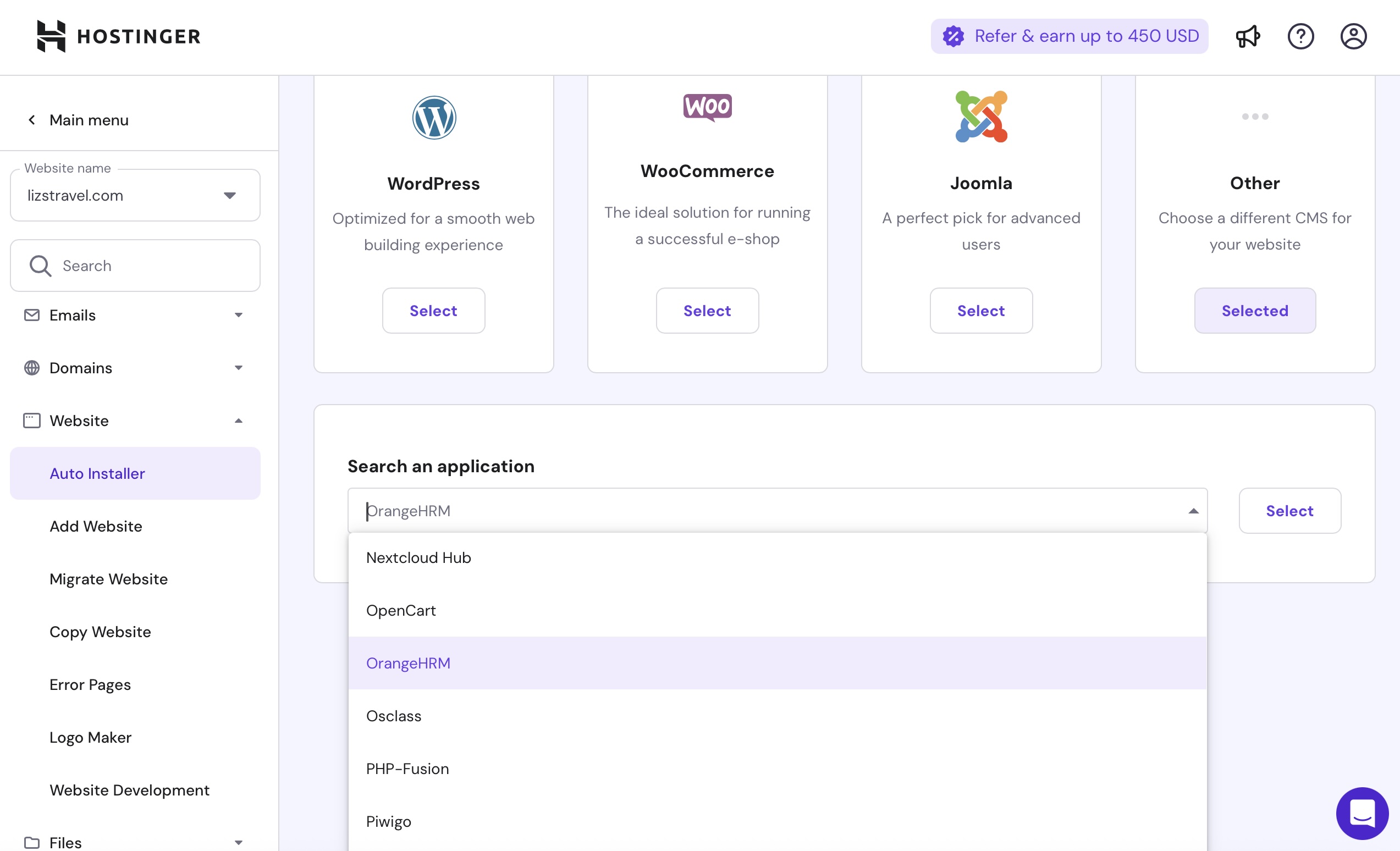Open the live chat bubble

pos(1362,814)
